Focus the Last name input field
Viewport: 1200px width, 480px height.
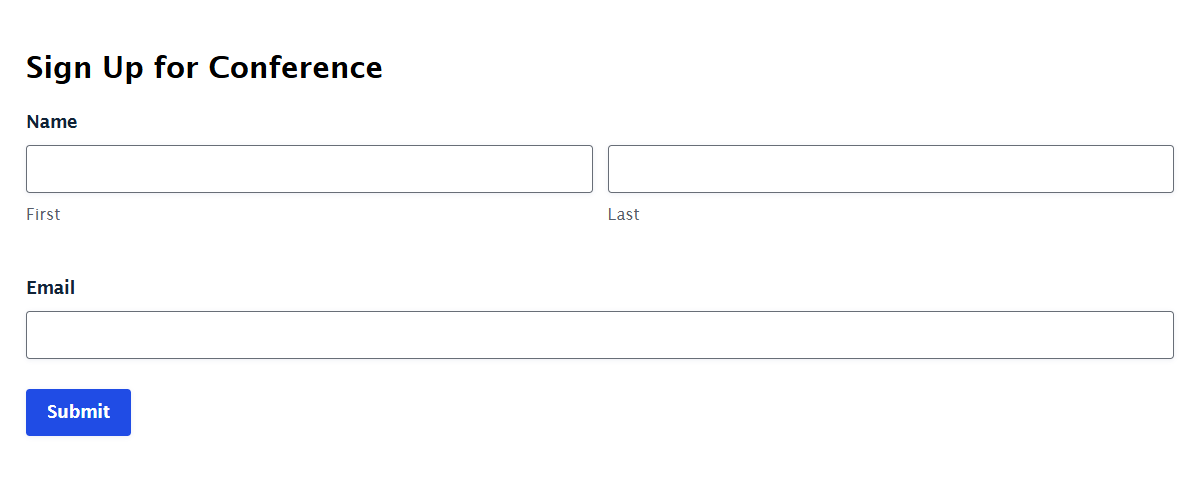point(891,169)
